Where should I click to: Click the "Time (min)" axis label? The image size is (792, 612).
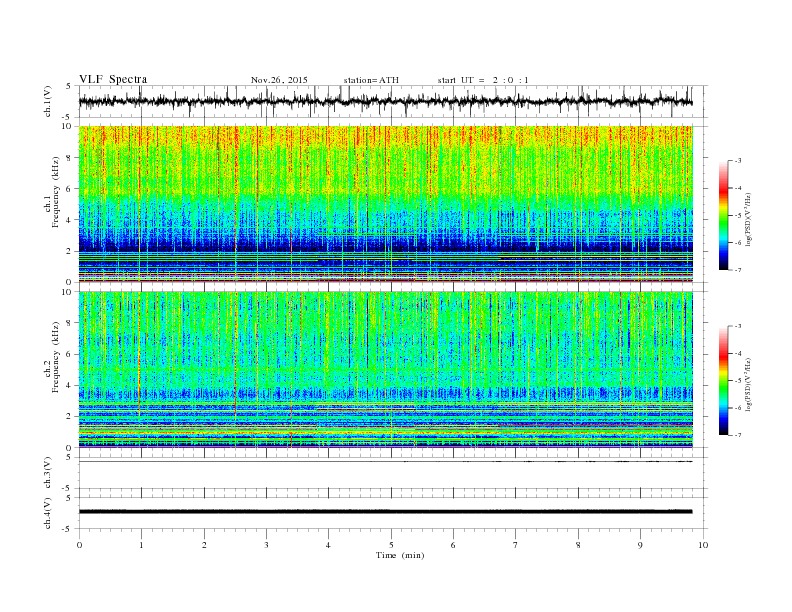click(400, 555)
